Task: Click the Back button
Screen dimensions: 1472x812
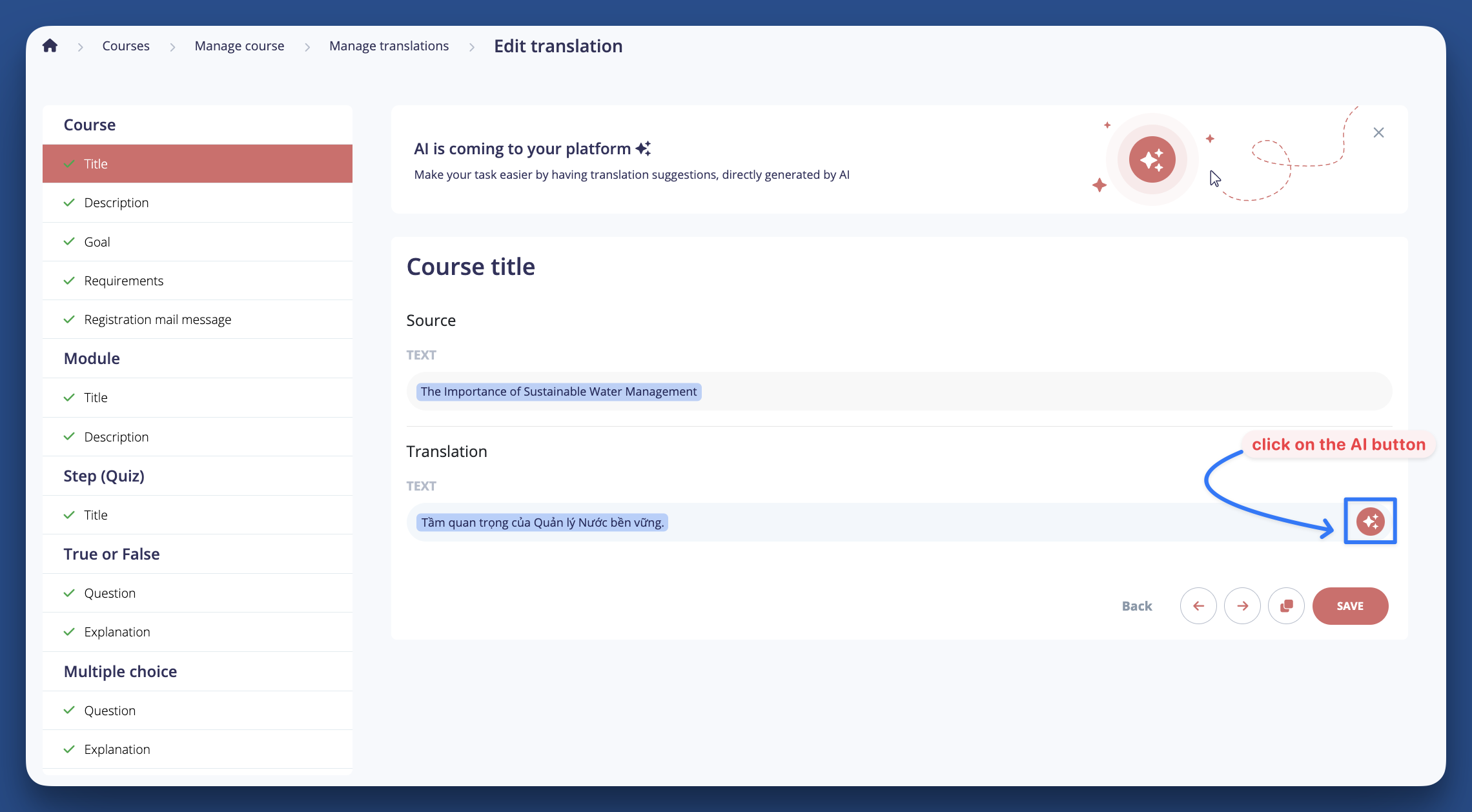Action: point(1137,605)
